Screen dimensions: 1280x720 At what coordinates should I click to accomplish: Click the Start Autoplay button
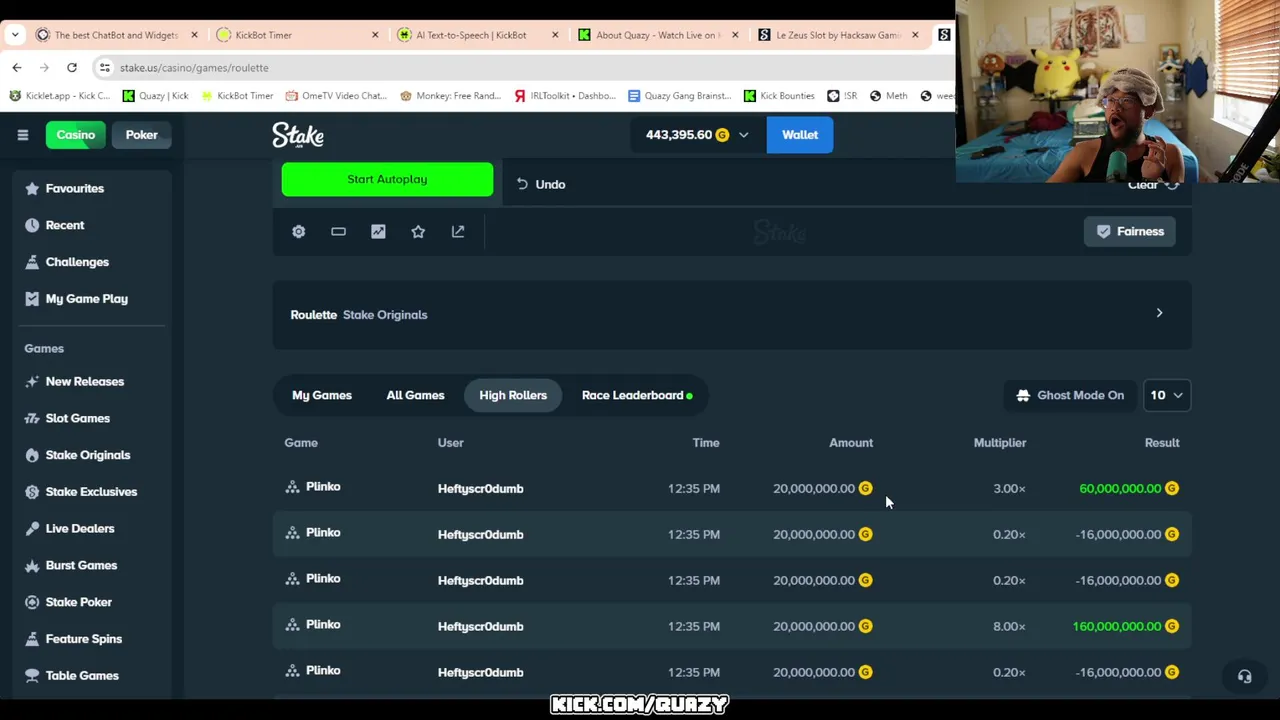(x=387, y=179)
